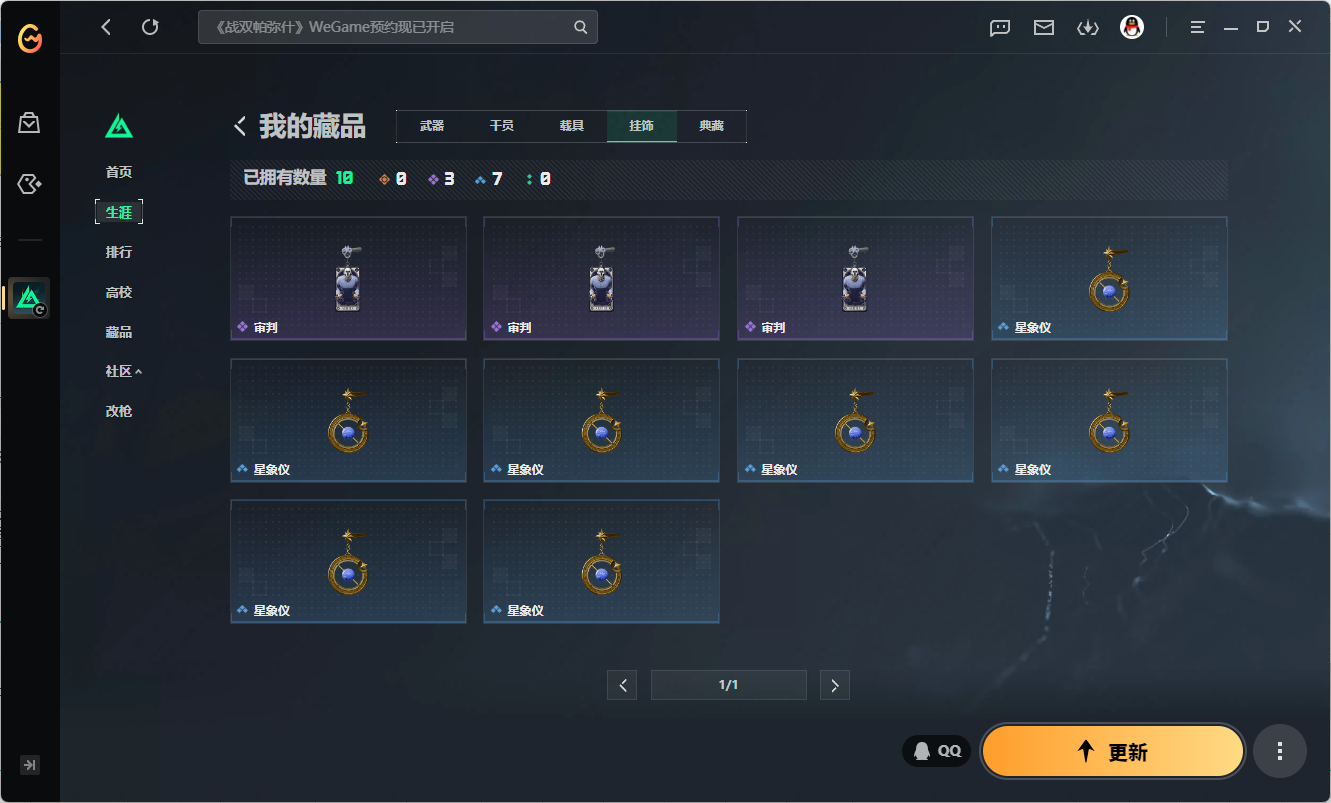This screenshot has width=1331, height=803.
Task: Go to 首页 in the game menu
Action: click(119, 172)
